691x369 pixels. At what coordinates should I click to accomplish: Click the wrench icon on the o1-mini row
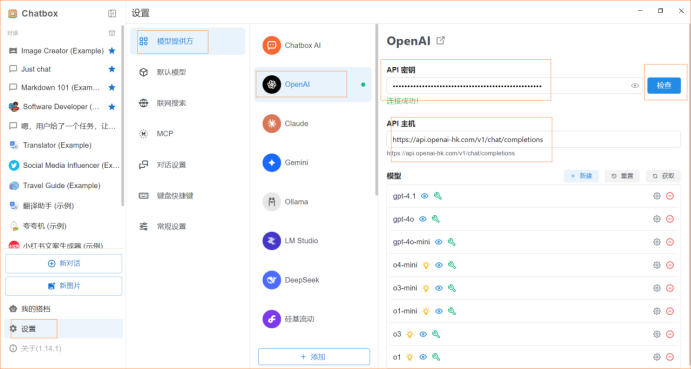tap(452, 311)
